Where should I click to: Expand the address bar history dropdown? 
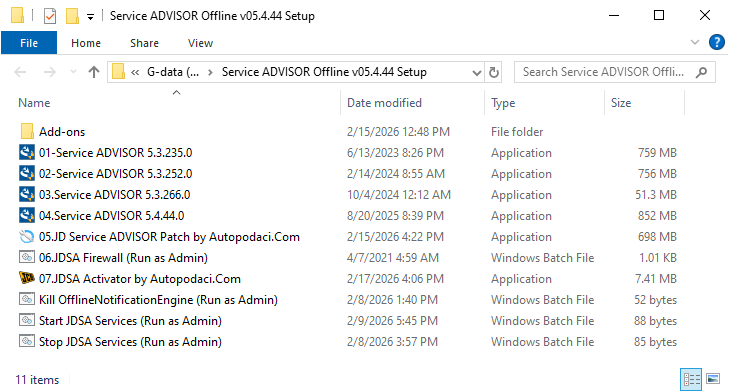pos(477,73)
